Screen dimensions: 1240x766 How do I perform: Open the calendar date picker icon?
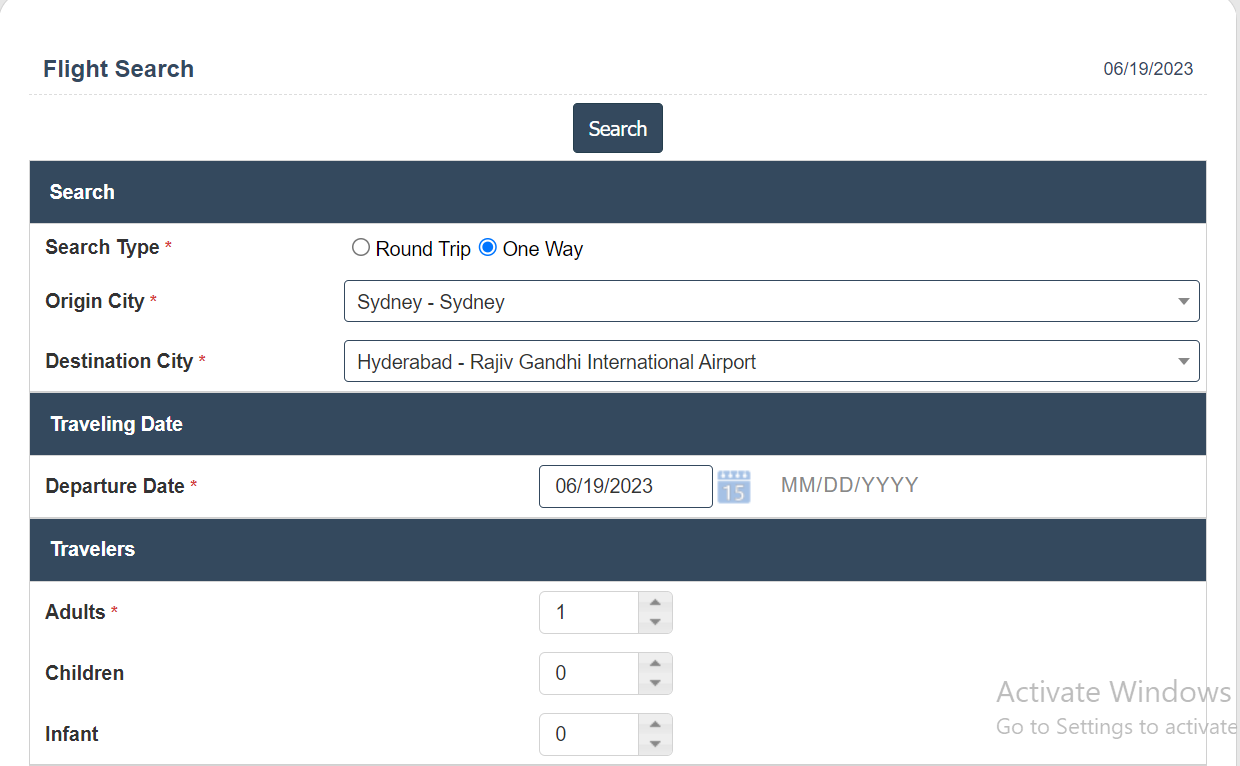(x=734, y=487)
